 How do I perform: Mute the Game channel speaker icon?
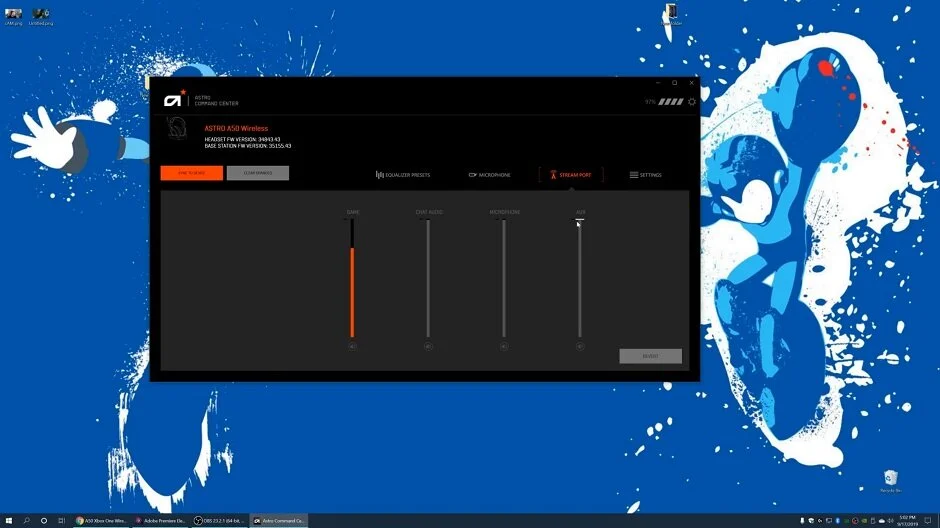point(352,346)
